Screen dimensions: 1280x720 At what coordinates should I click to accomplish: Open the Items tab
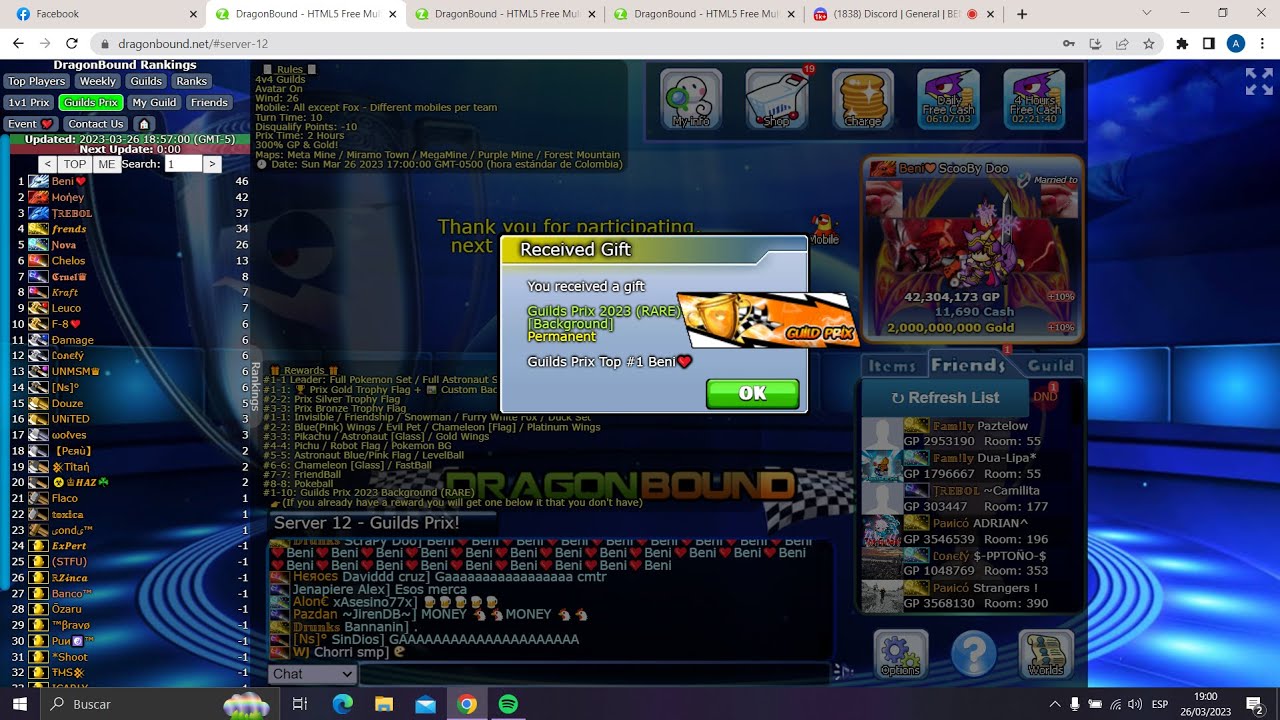click(892, 366)
